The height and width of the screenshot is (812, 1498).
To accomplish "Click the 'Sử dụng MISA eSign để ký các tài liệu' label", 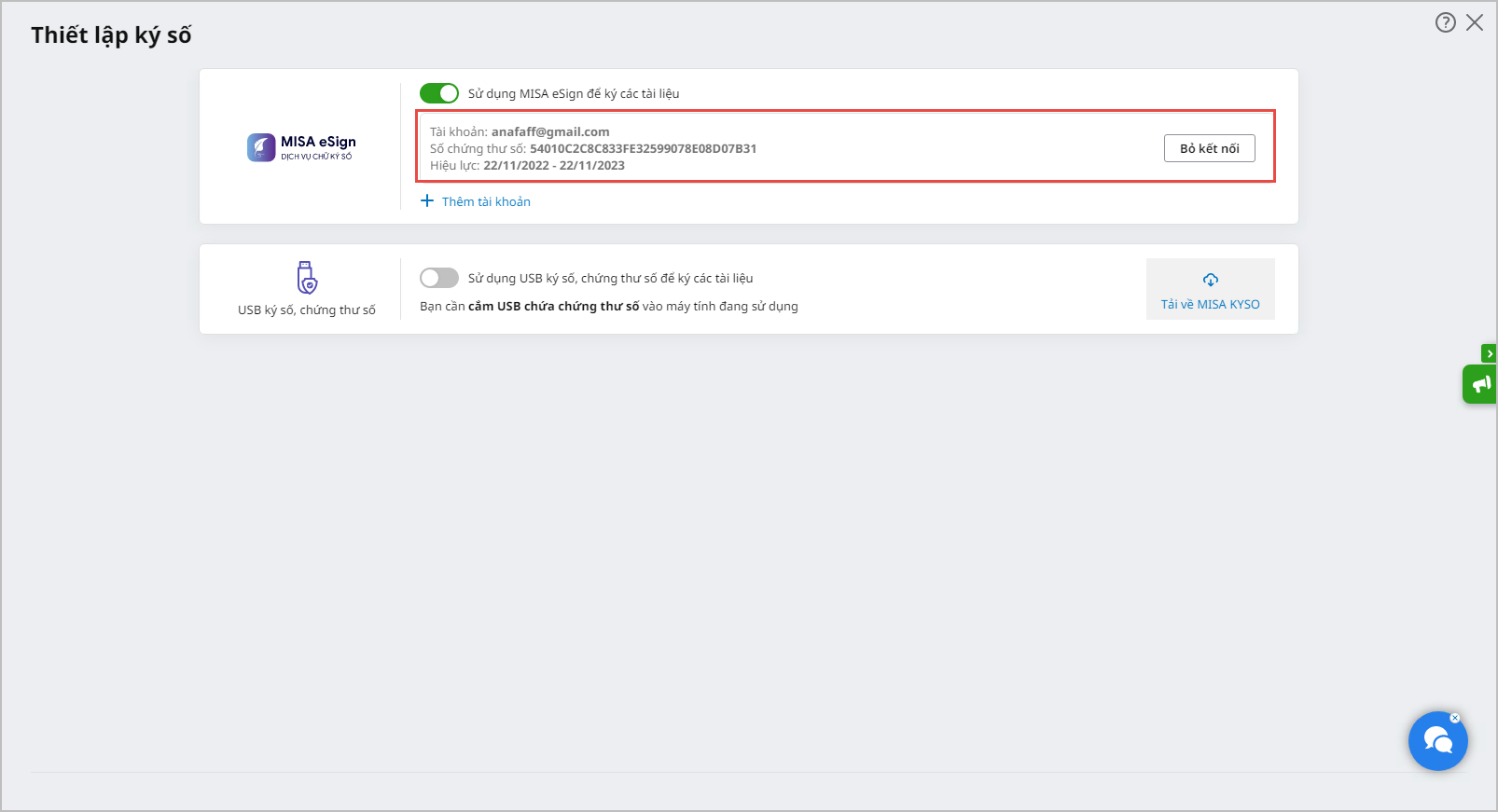I will pyautogui.click(x=574, y=93).
